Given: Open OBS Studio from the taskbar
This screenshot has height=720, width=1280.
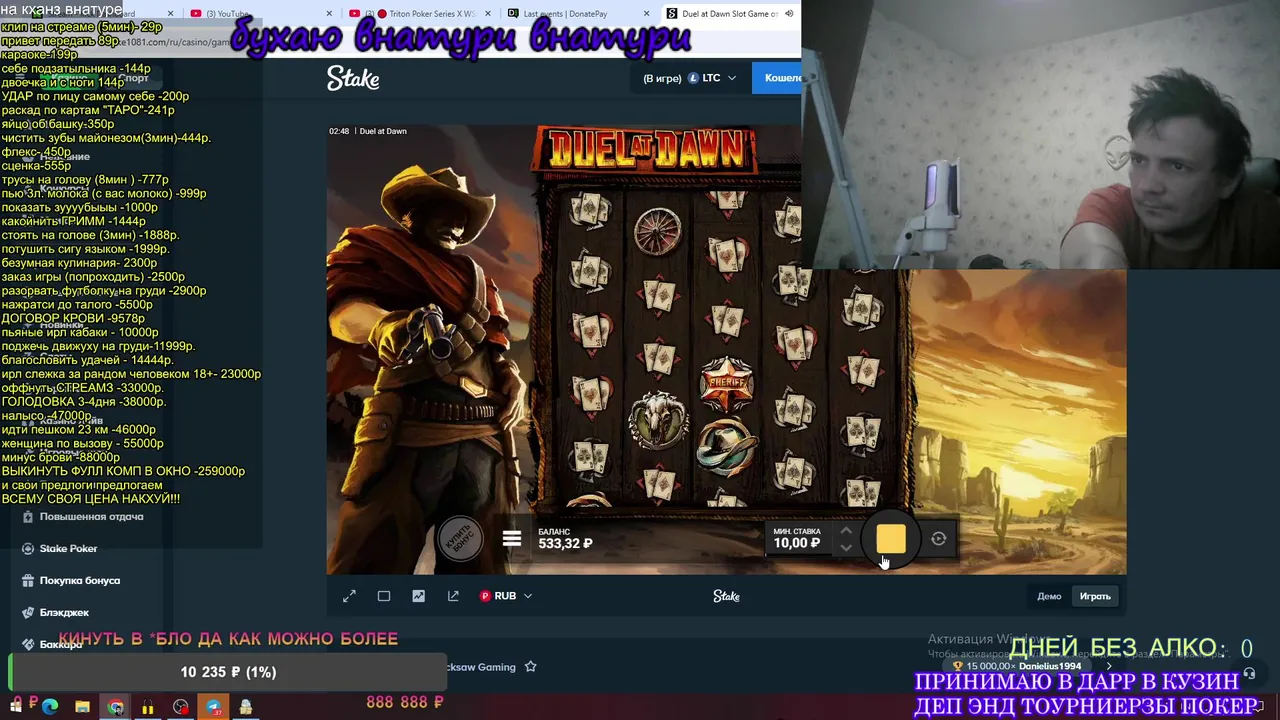Looking at the screenshot, I should 181,707.
